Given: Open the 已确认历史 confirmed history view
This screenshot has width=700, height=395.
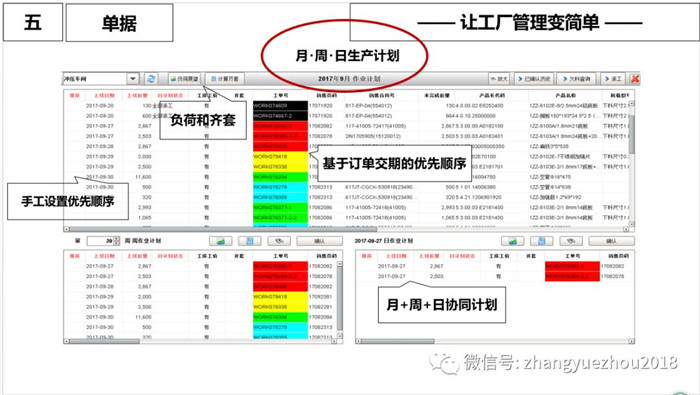Looking at the screenshot, I should [534, 79].
